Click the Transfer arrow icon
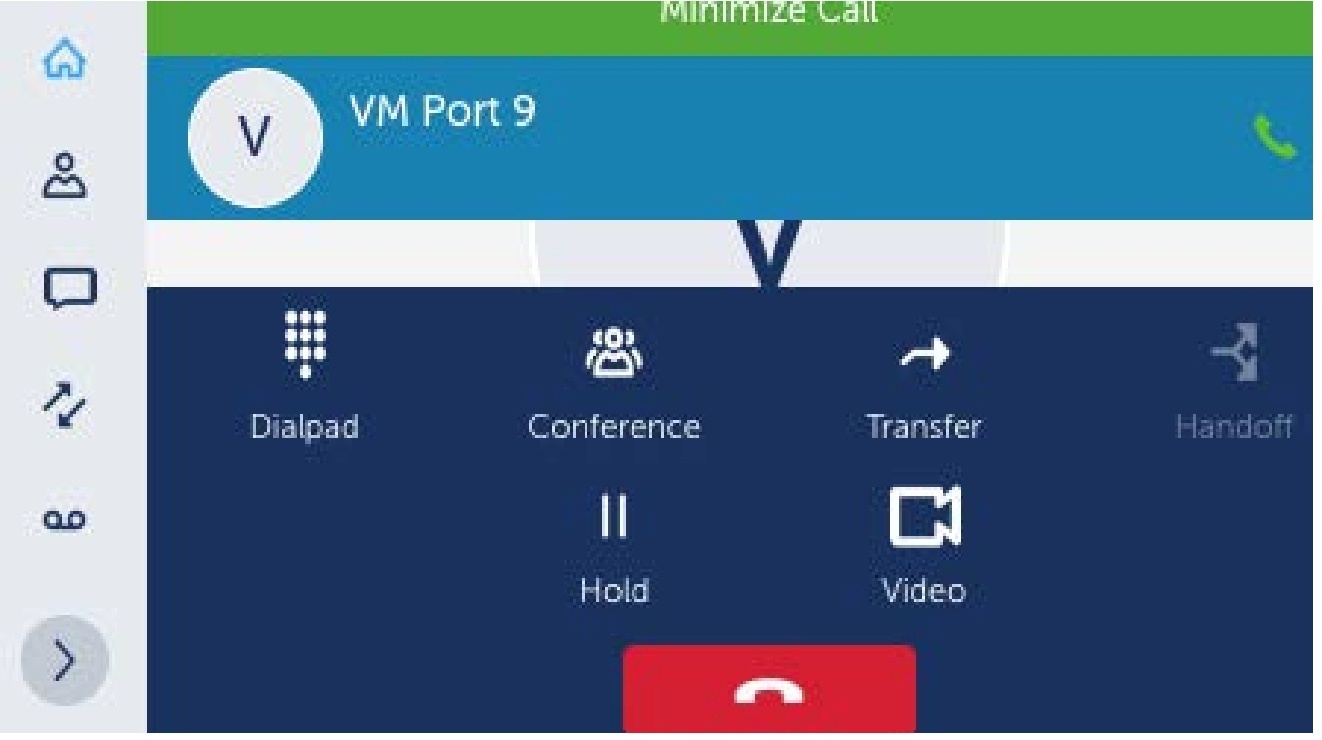This screenshot has width=1322, height=740. click(x=922, y=351)
